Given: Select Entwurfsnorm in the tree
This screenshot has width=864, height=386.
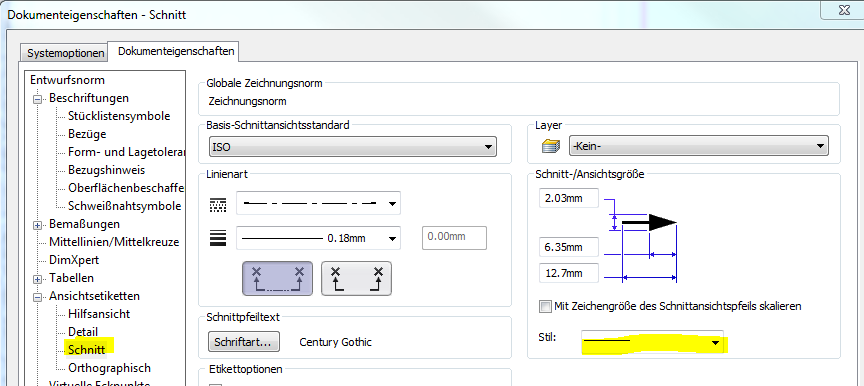Looking at the screenshot, I should click(x=67, y=80).
